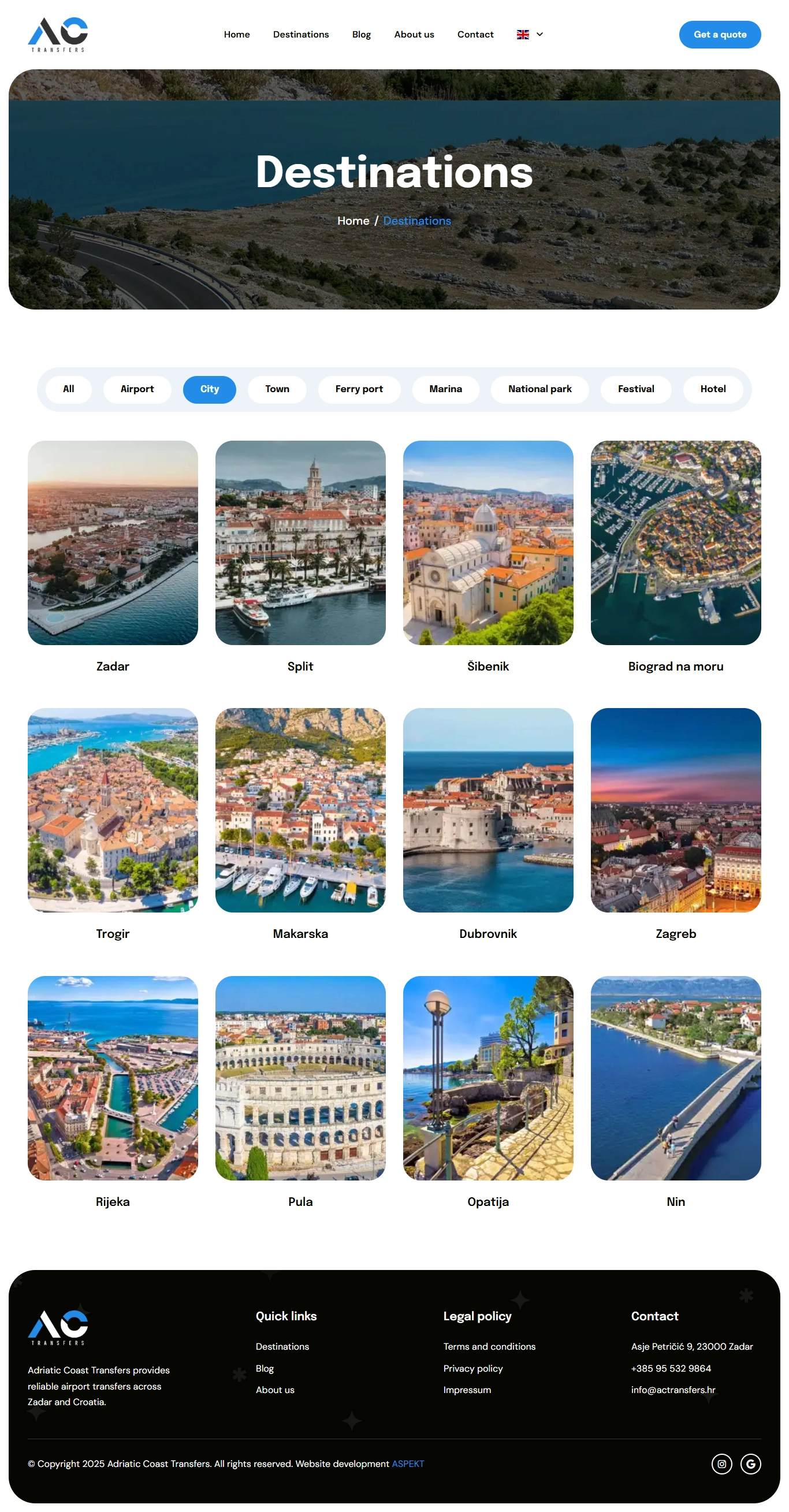
Task: Open the Pula arena thumbnail
Action: 300,1078
